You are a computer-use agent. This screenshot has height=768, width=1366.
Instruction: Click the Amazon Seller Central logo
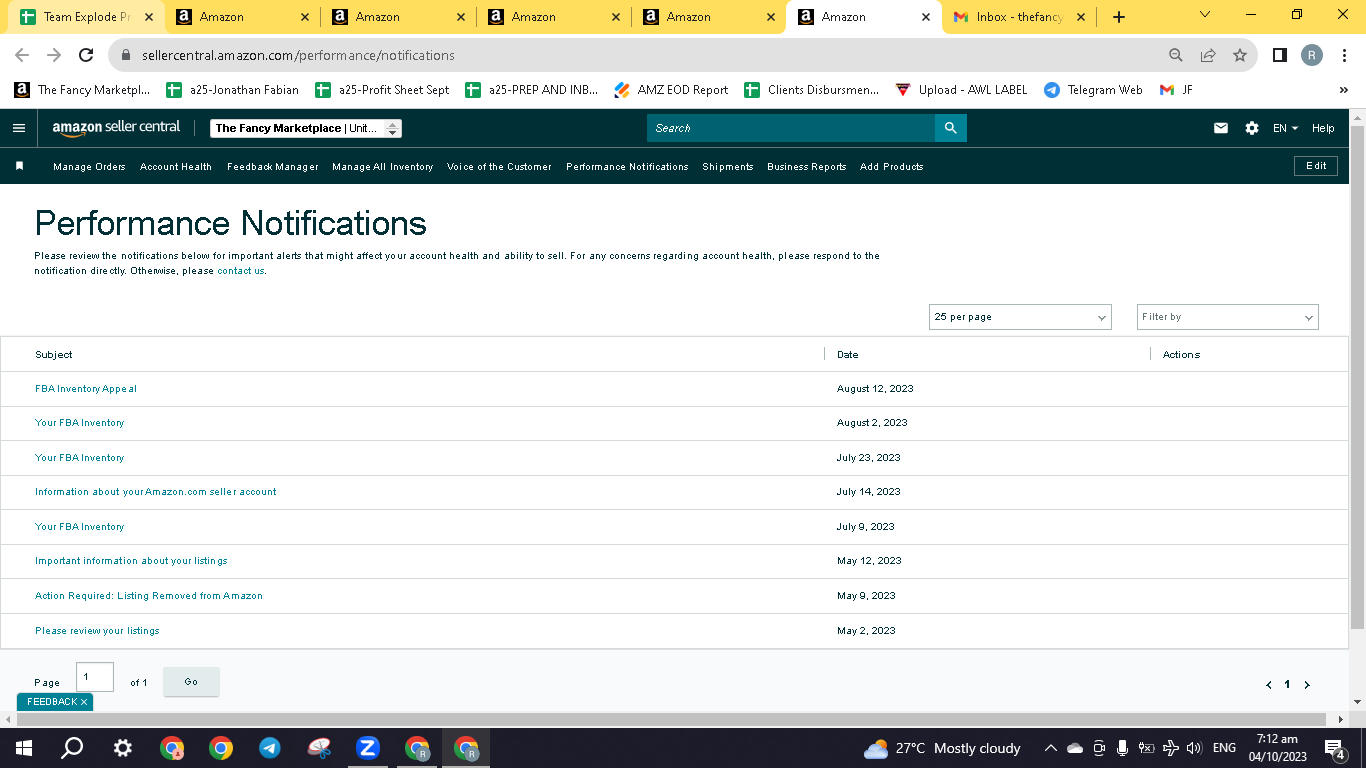[x=117, y=128]
